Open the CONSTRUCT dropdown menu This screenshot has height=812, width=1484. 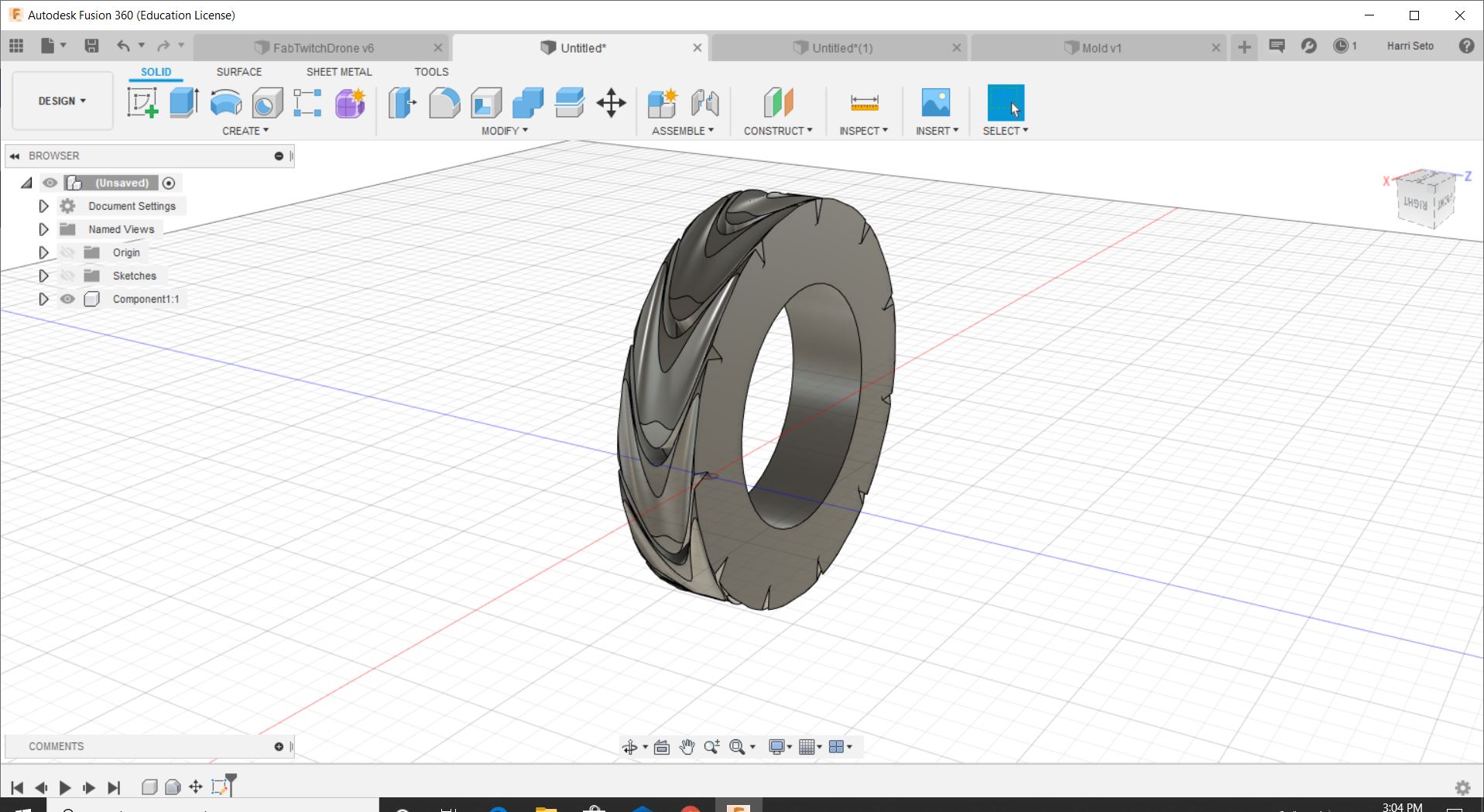click(x=778, y=131)
